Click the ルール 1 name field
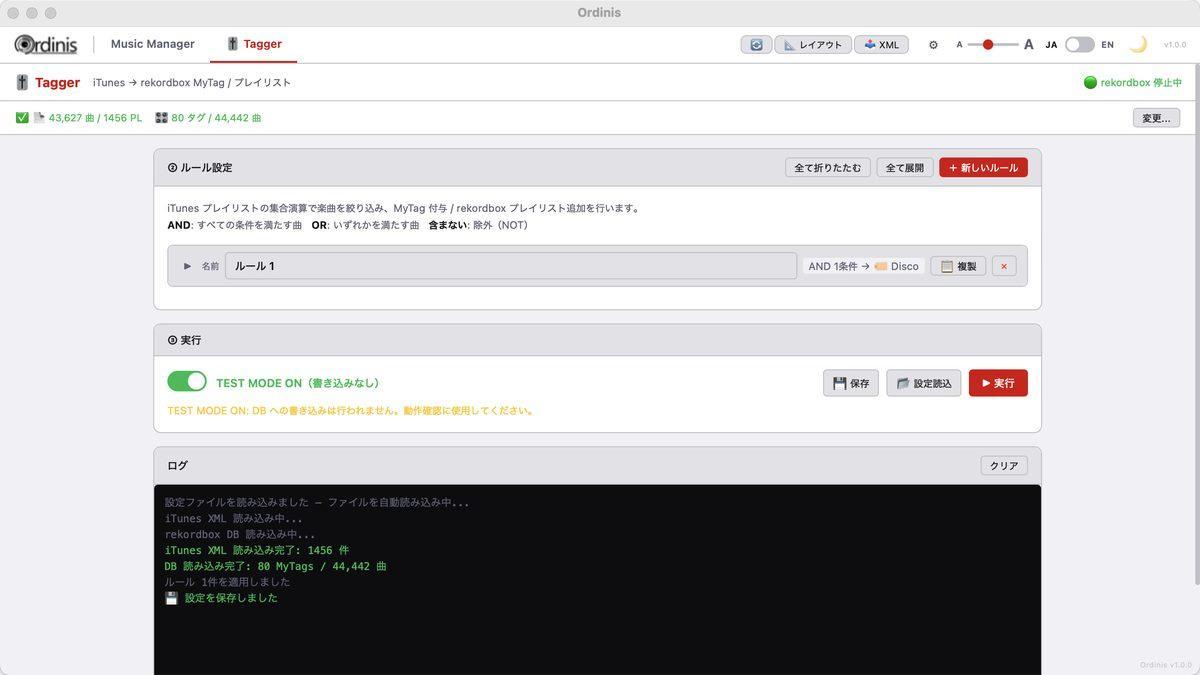 [511, 266]
